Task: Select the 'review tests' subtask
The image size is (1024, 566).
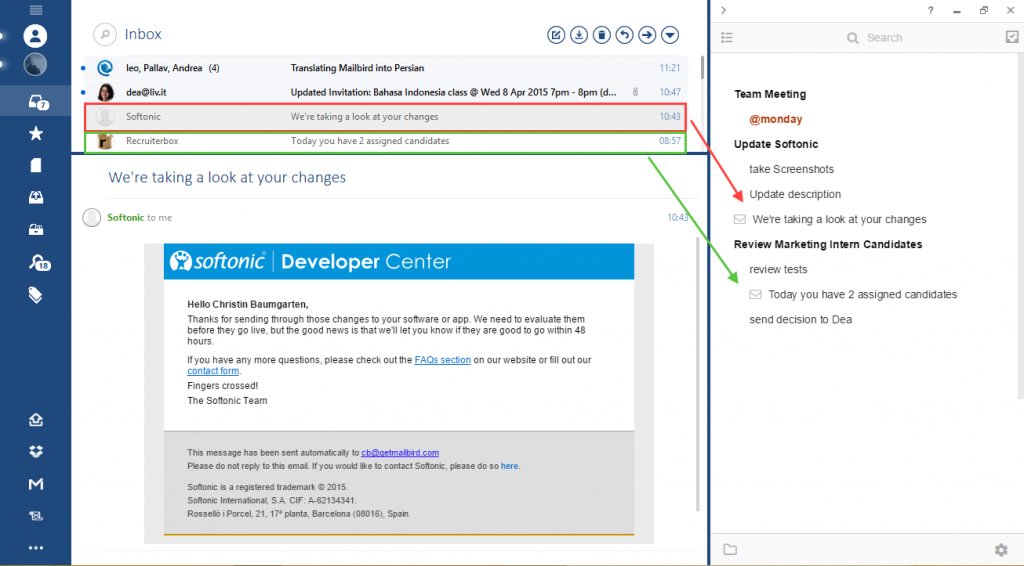Action: coord(778,269)
